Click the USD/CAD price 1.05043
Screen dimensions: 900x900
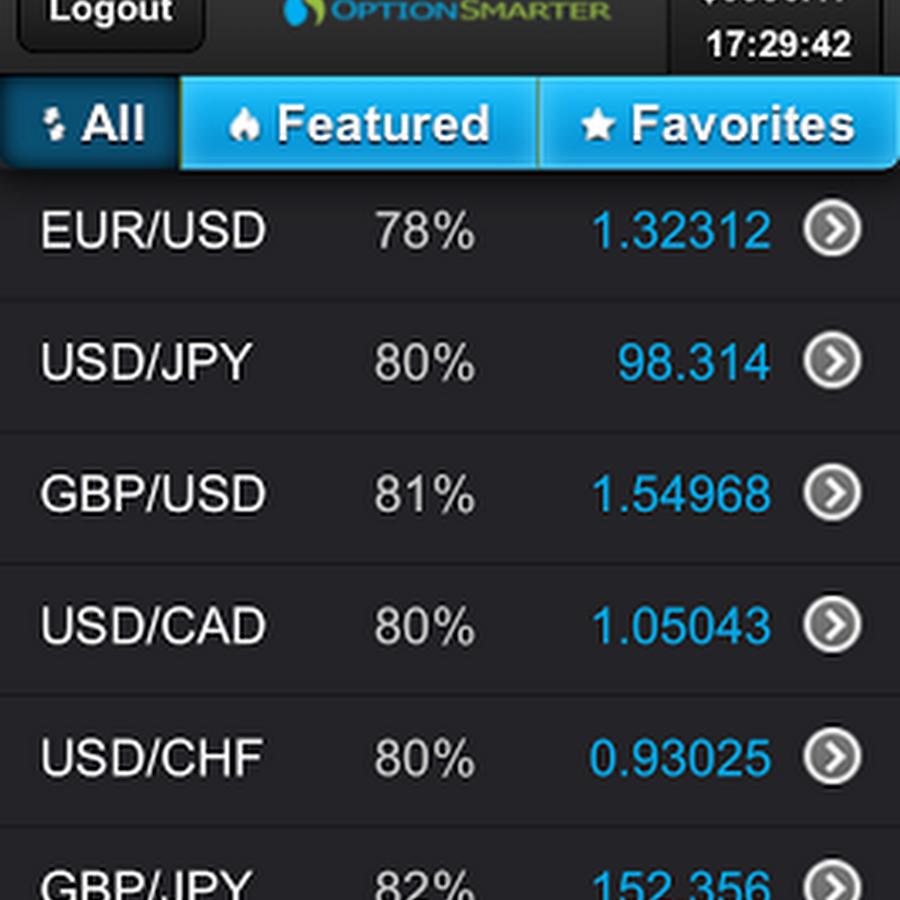point(681,626)
